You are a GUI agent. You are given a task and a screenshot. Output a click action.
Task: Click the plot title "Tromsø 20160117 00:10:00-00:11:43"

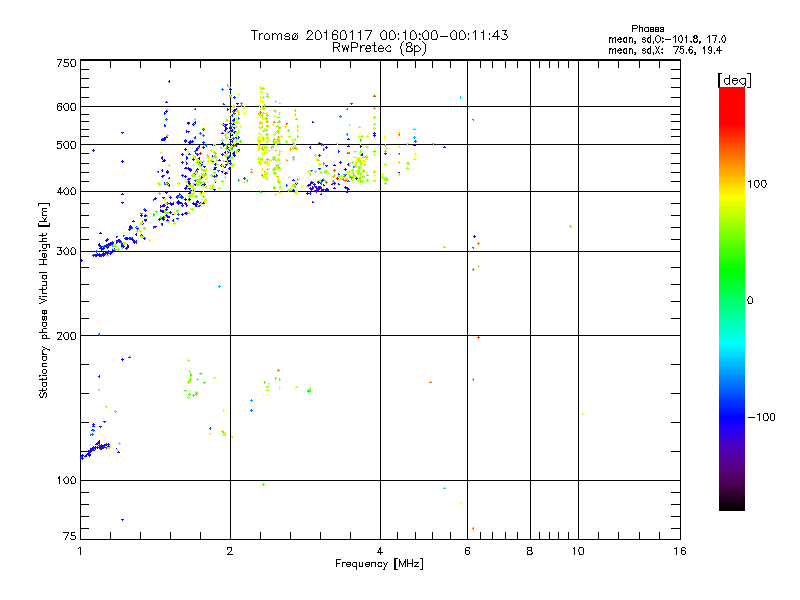(x=379, y=35)
